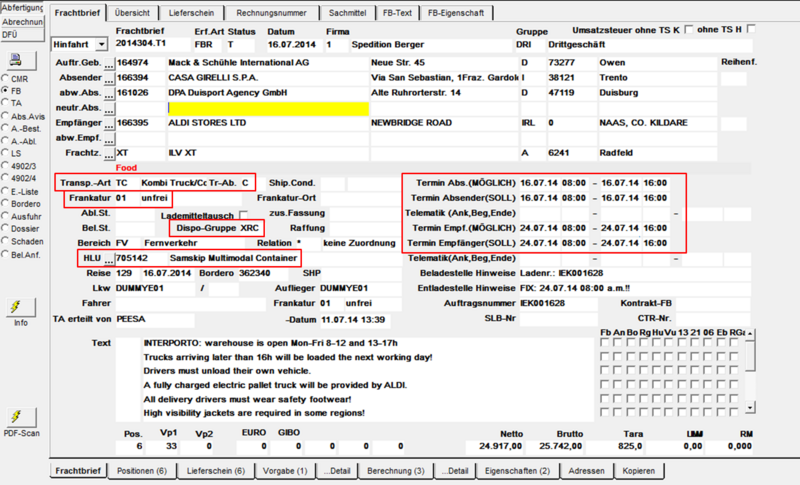Select the CMR radio option
The height and width of the screenshot is (485, 800).
click(5, 79)
